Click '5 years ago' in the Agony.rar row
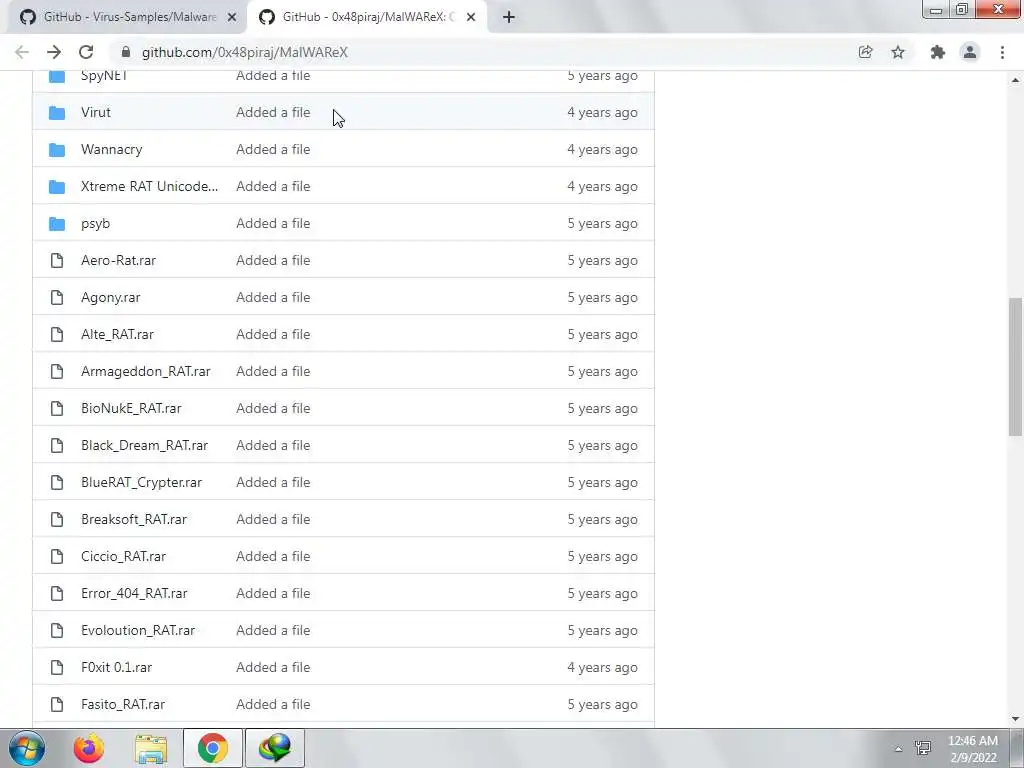The width and height of the screenshot is (1024, 768). pos(602,298)
